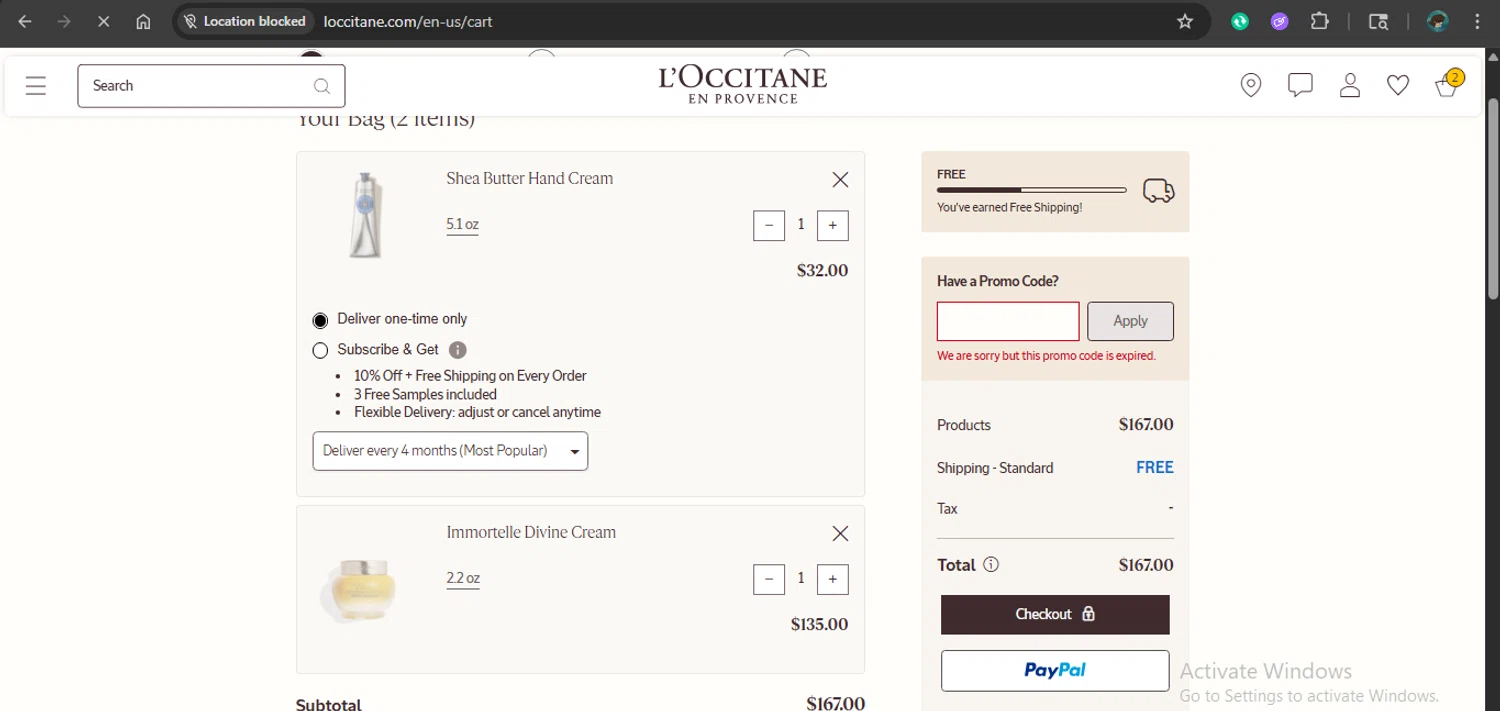Increase Shea Butter Hand Cream quantity

833,225
